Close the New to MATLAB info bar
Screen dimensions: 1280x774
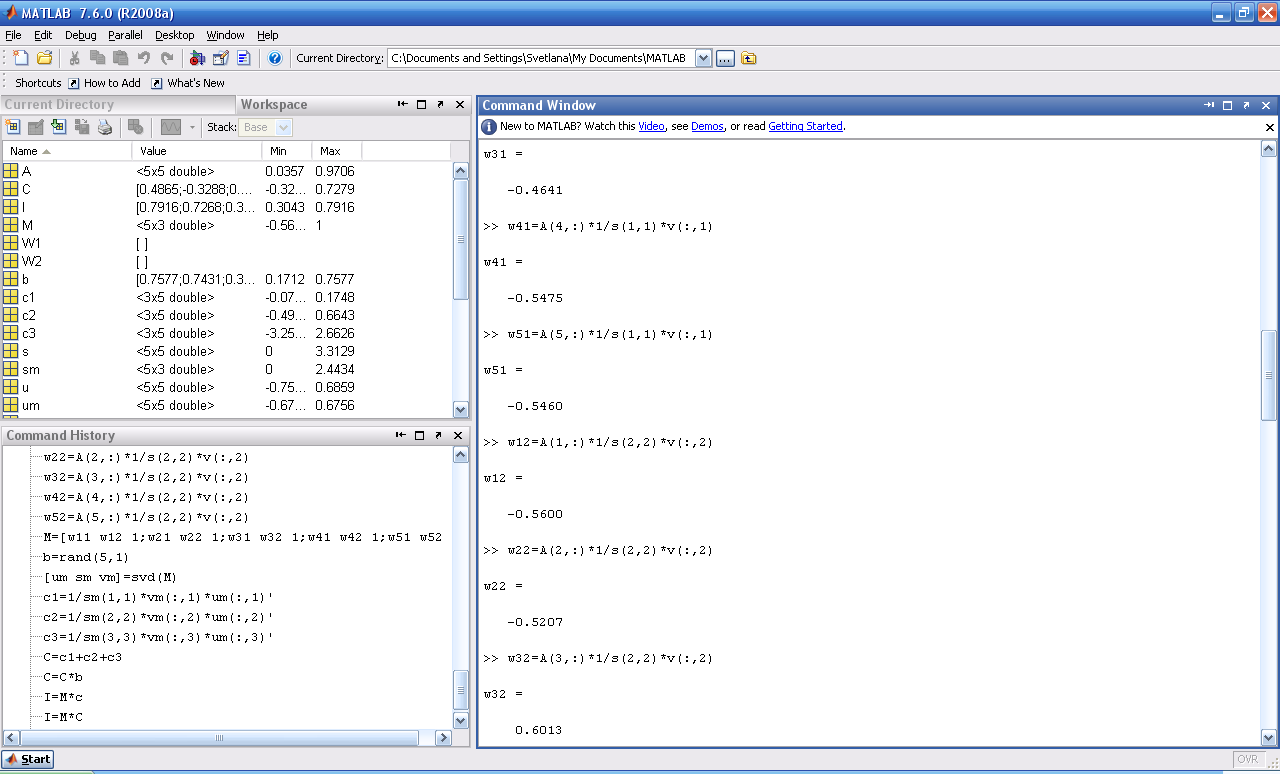pos(1270,127)
